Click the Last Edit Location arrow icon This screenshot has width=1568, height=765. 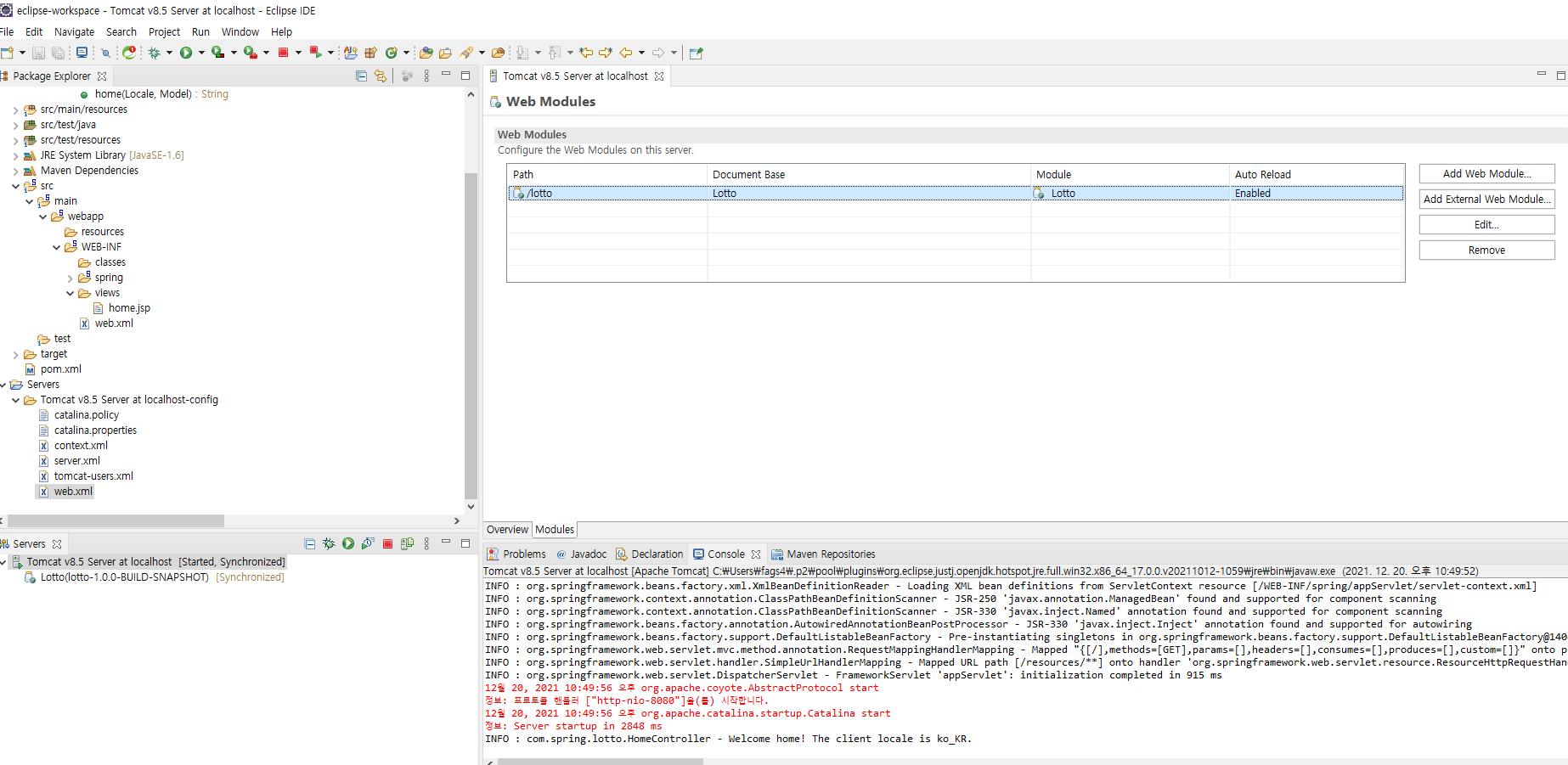click(x=586, y=53)
